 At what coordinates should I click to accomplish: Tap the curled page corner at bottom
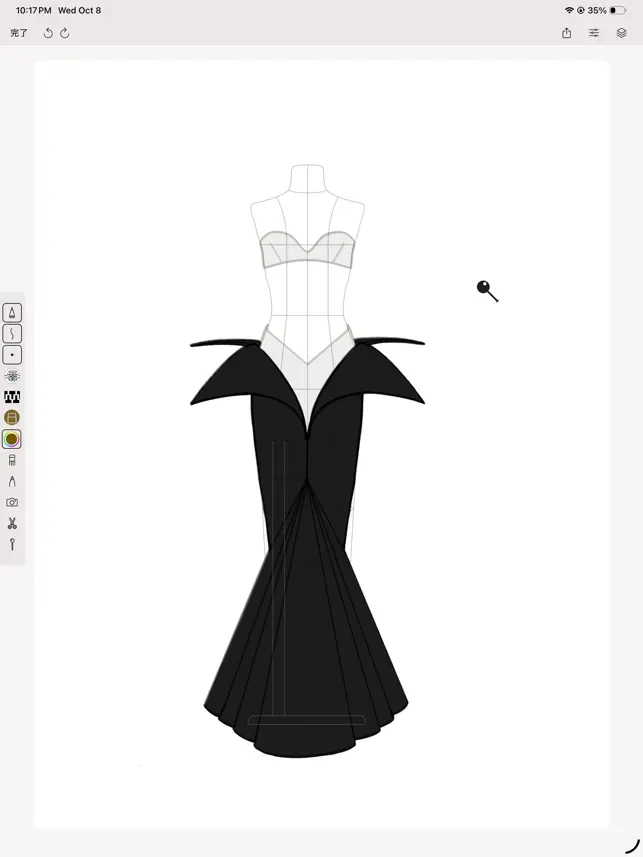632,846
